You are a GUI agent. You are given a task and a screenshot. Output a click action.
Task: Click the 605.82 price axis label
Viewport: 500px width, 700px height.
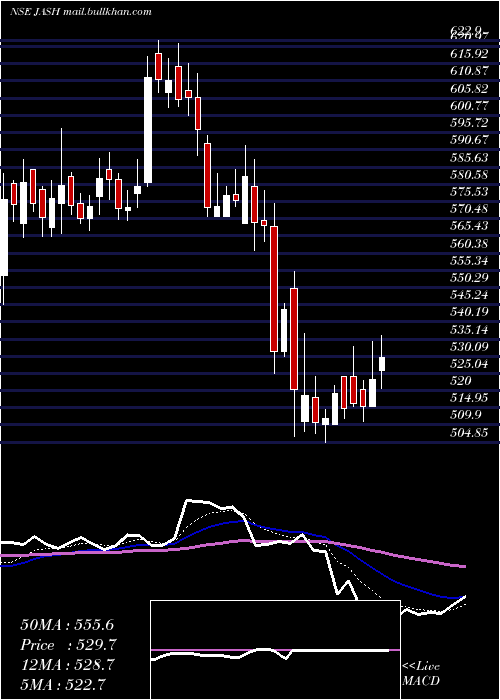[x=468, y=88]
